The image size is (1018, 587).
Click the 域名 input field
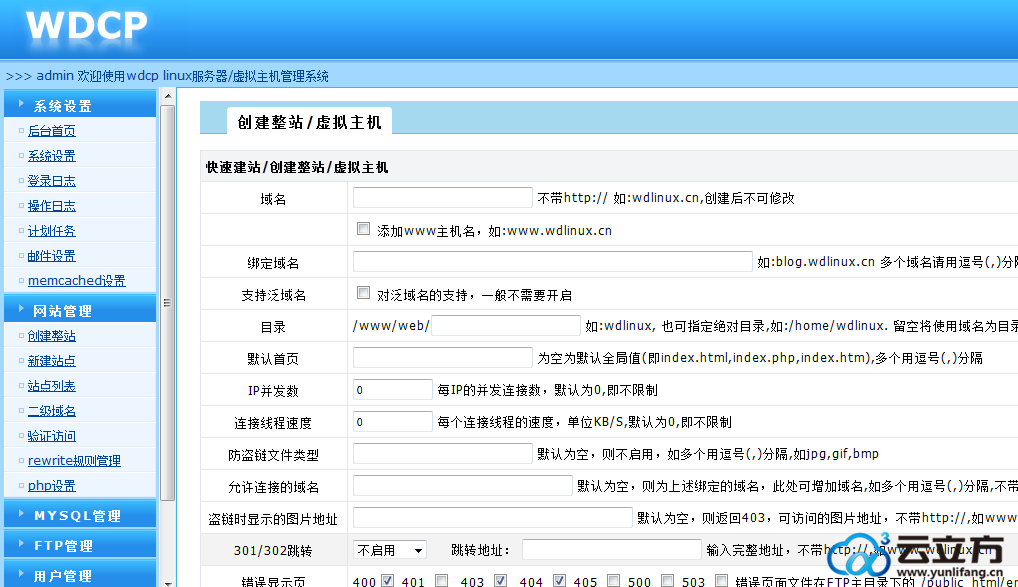tap(443, 197)
